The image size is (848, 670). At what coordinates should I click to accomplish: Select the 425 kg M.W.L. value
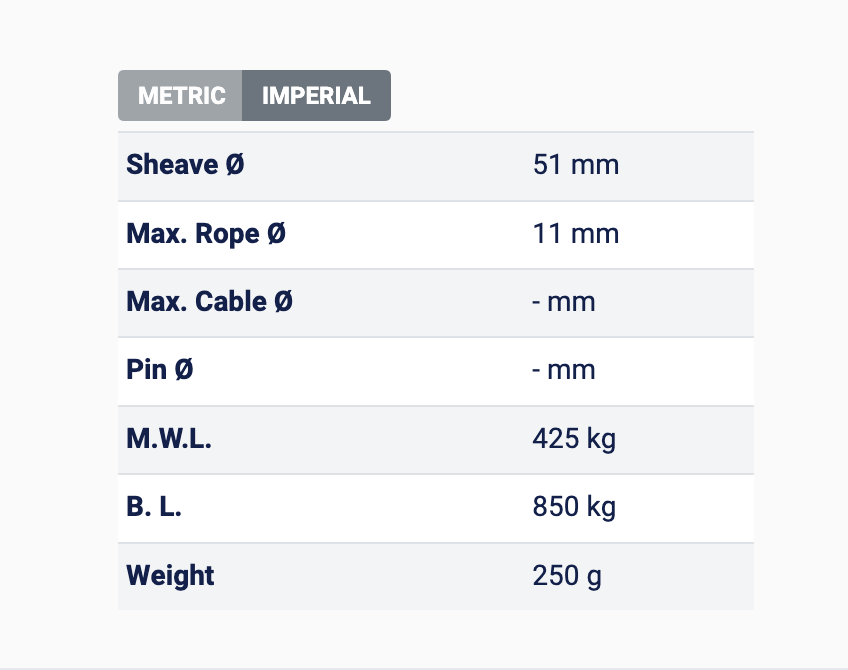pyautogui.click(x=574, y=439)
